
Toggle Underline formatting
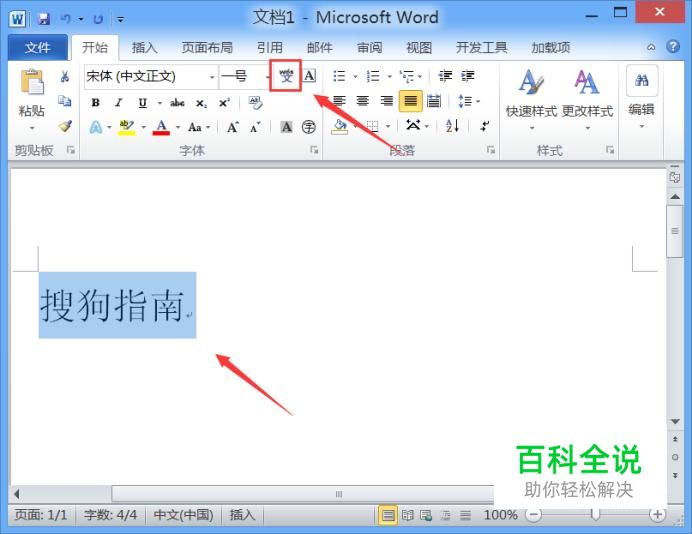(142, 103)
